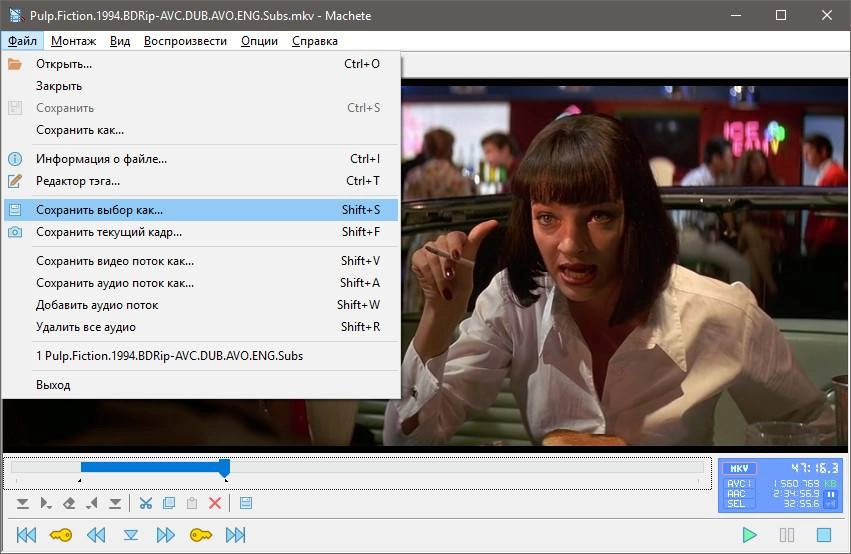Viewport: 851px width, 554px height.
Task: Select Сохранить текущий кадр... menu entry
Action: coord(201,232)
